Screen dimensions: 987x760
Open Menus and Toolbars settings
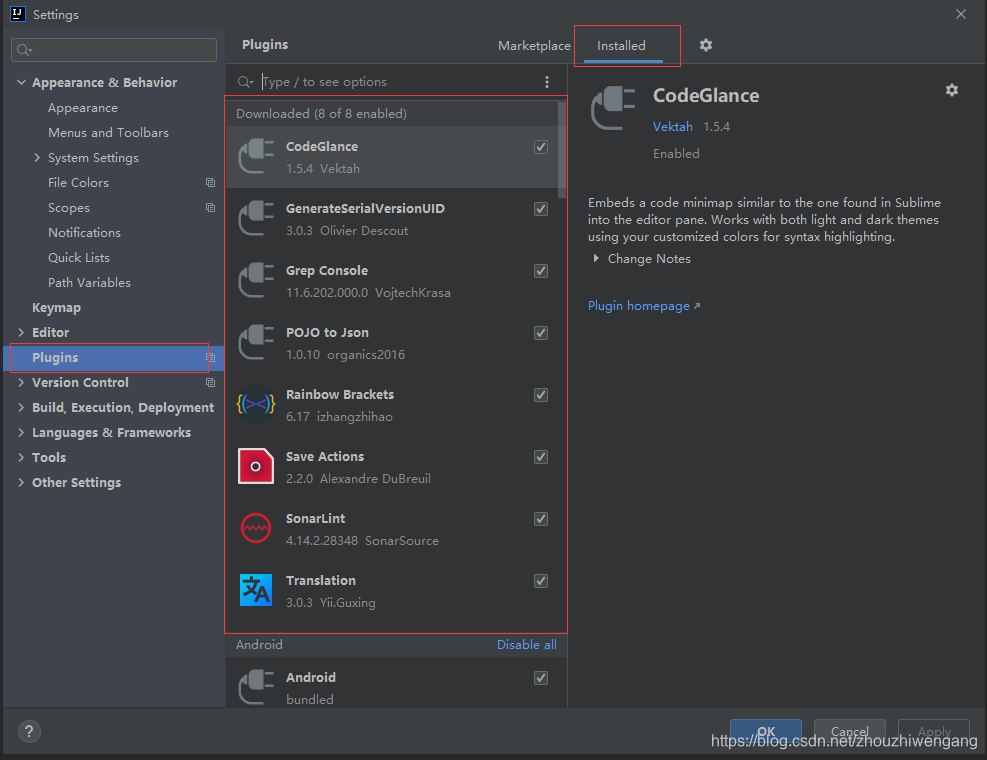click(108, 133)
